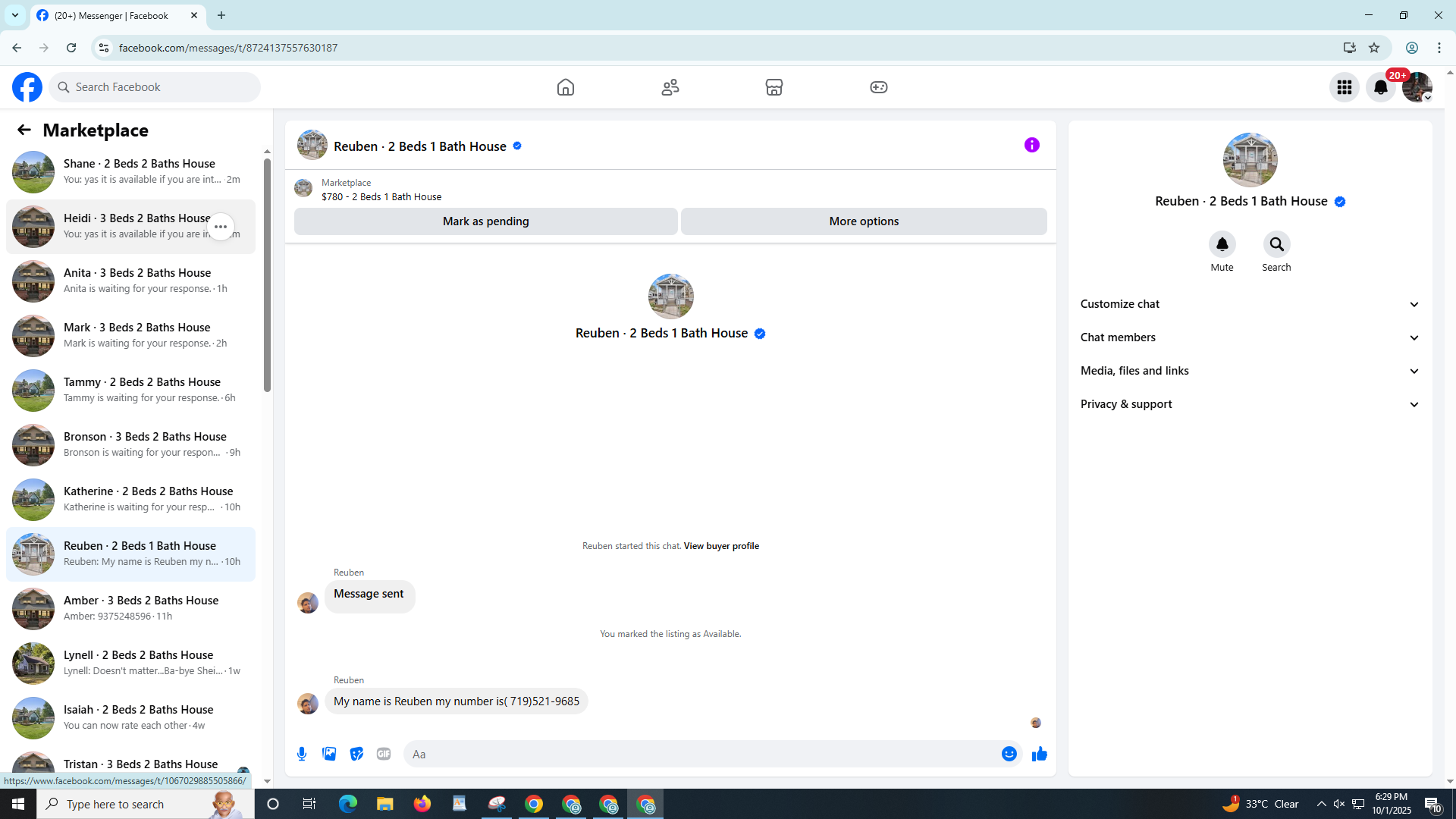The height and width of the screenshot is (819, 1456).
Task: Bookmark this page star icon
Action: coord(1374,48)
